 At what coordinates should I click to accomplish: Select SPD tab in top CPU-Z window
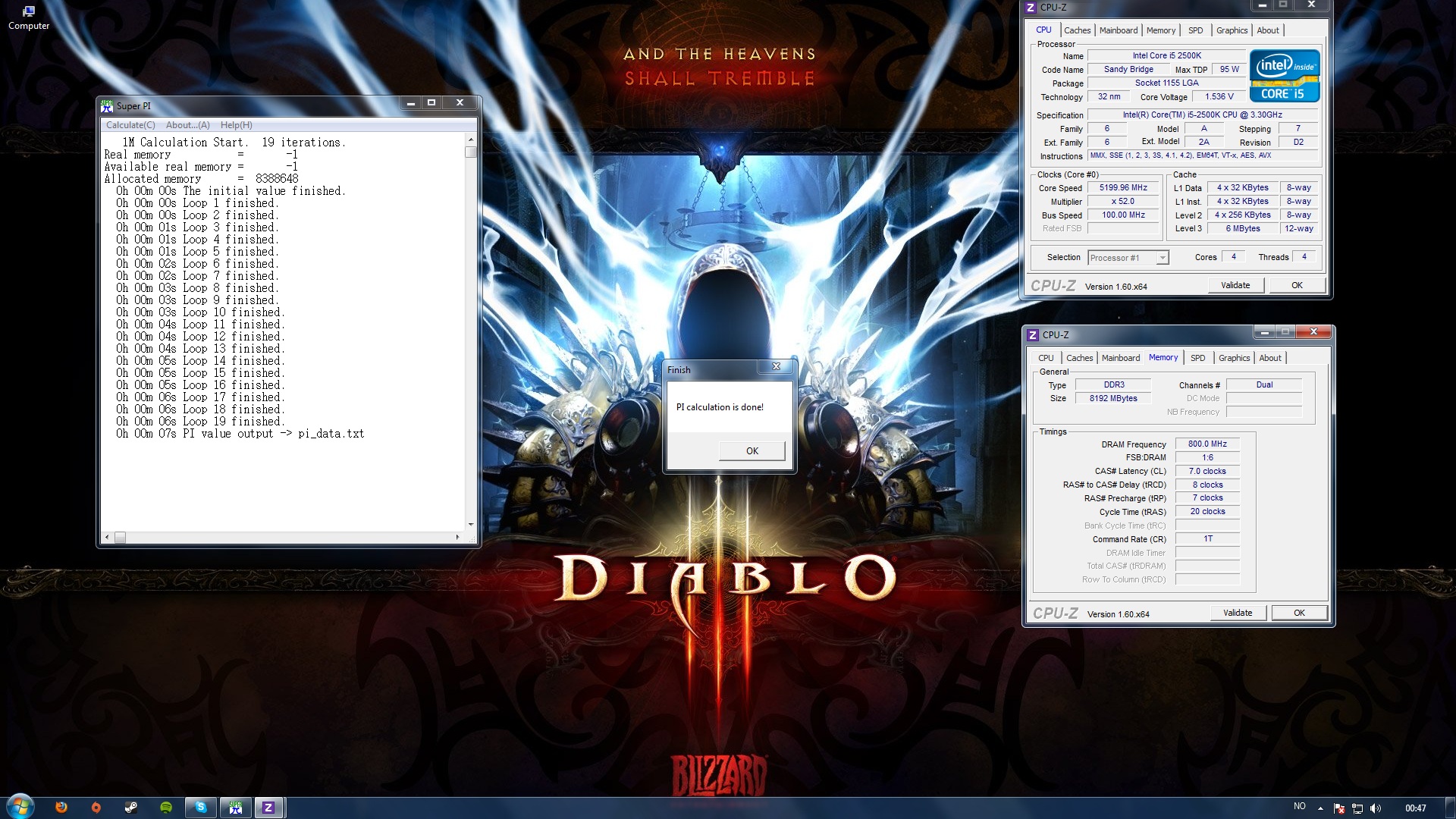point(1196,30)
